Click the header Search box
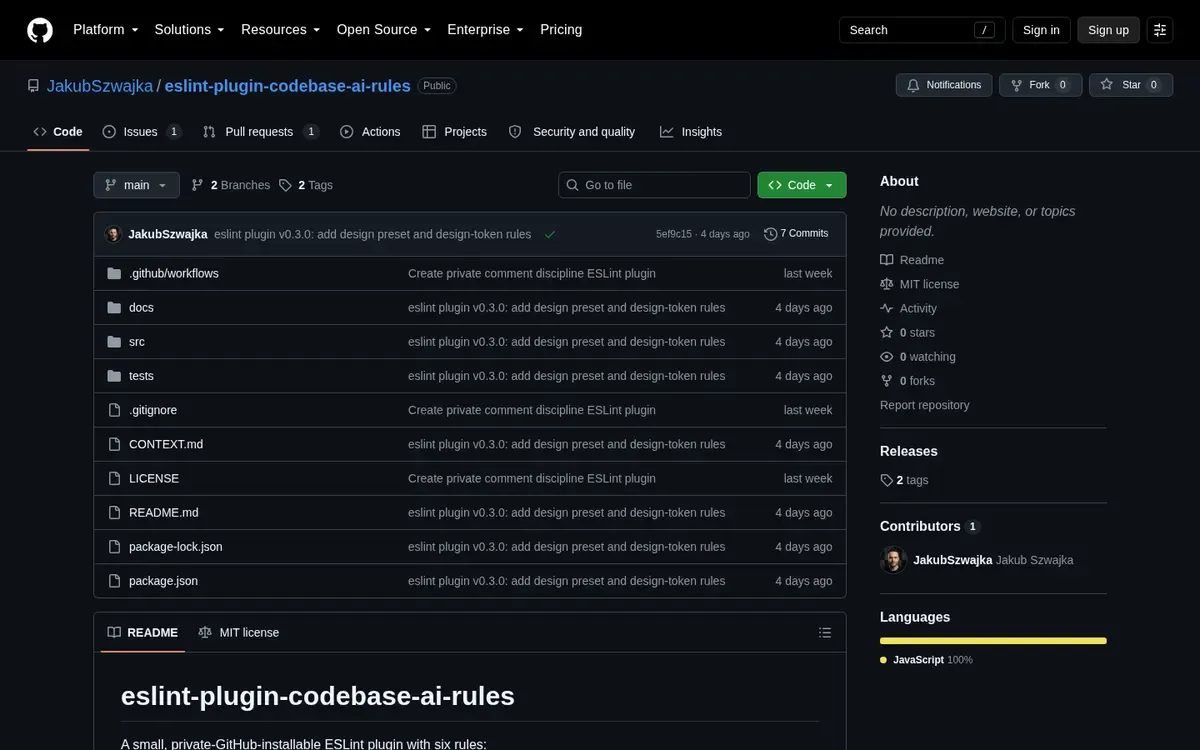 [921, 30]
